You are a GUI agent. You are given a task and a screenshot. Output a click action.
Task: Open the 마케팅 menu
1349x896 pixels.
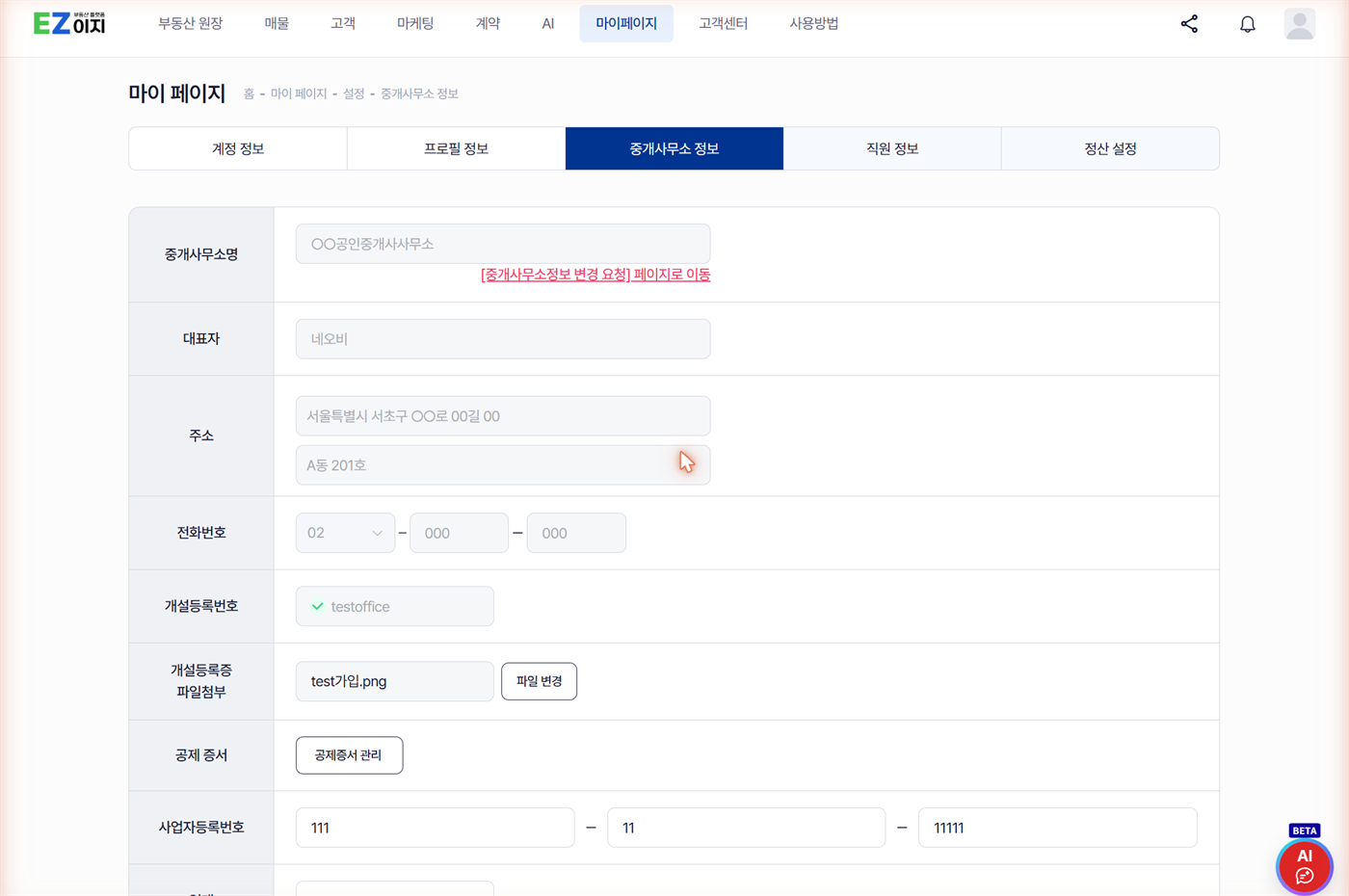point(415,23)
